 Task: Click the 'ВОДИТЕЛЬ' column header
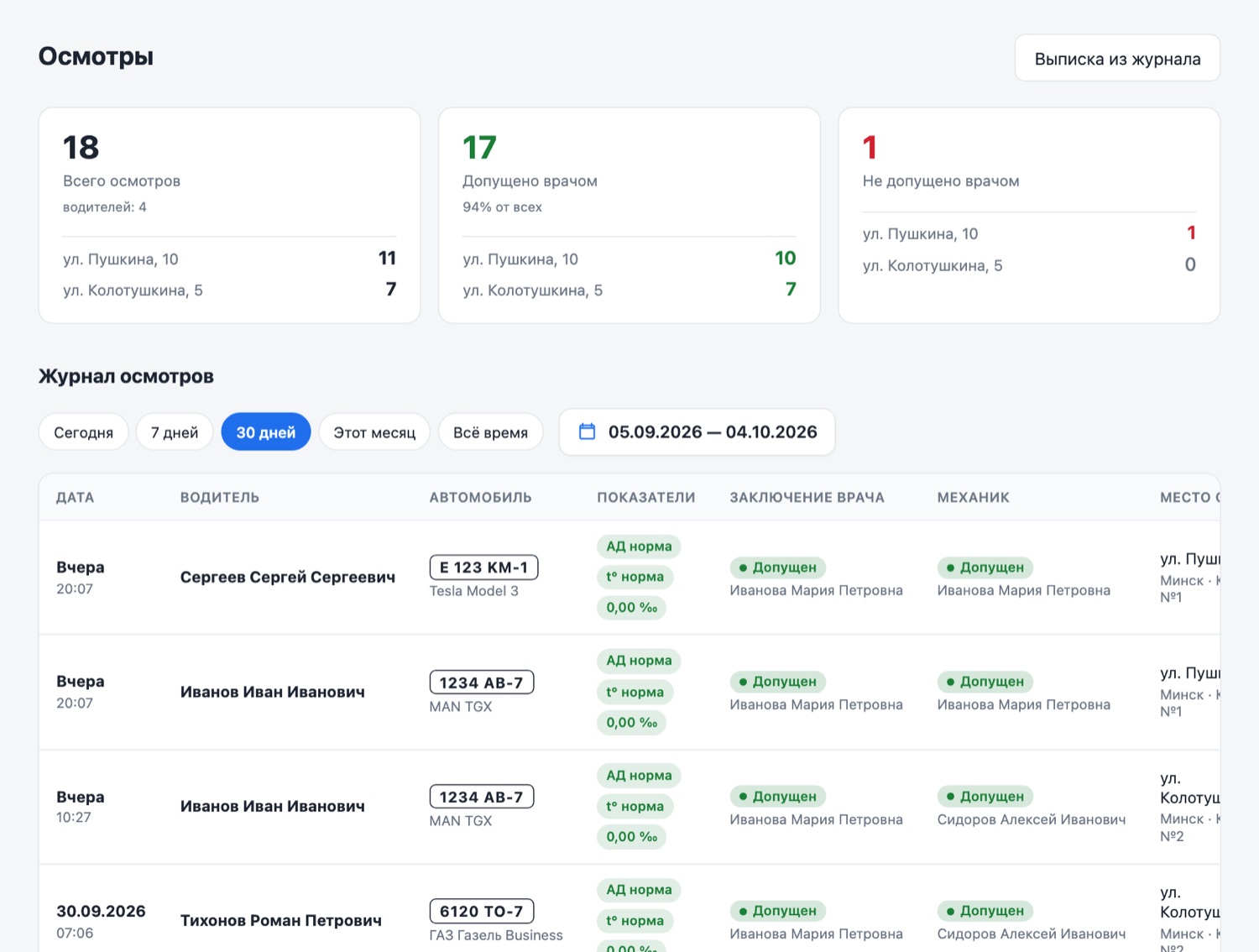[x=220, y=497]
